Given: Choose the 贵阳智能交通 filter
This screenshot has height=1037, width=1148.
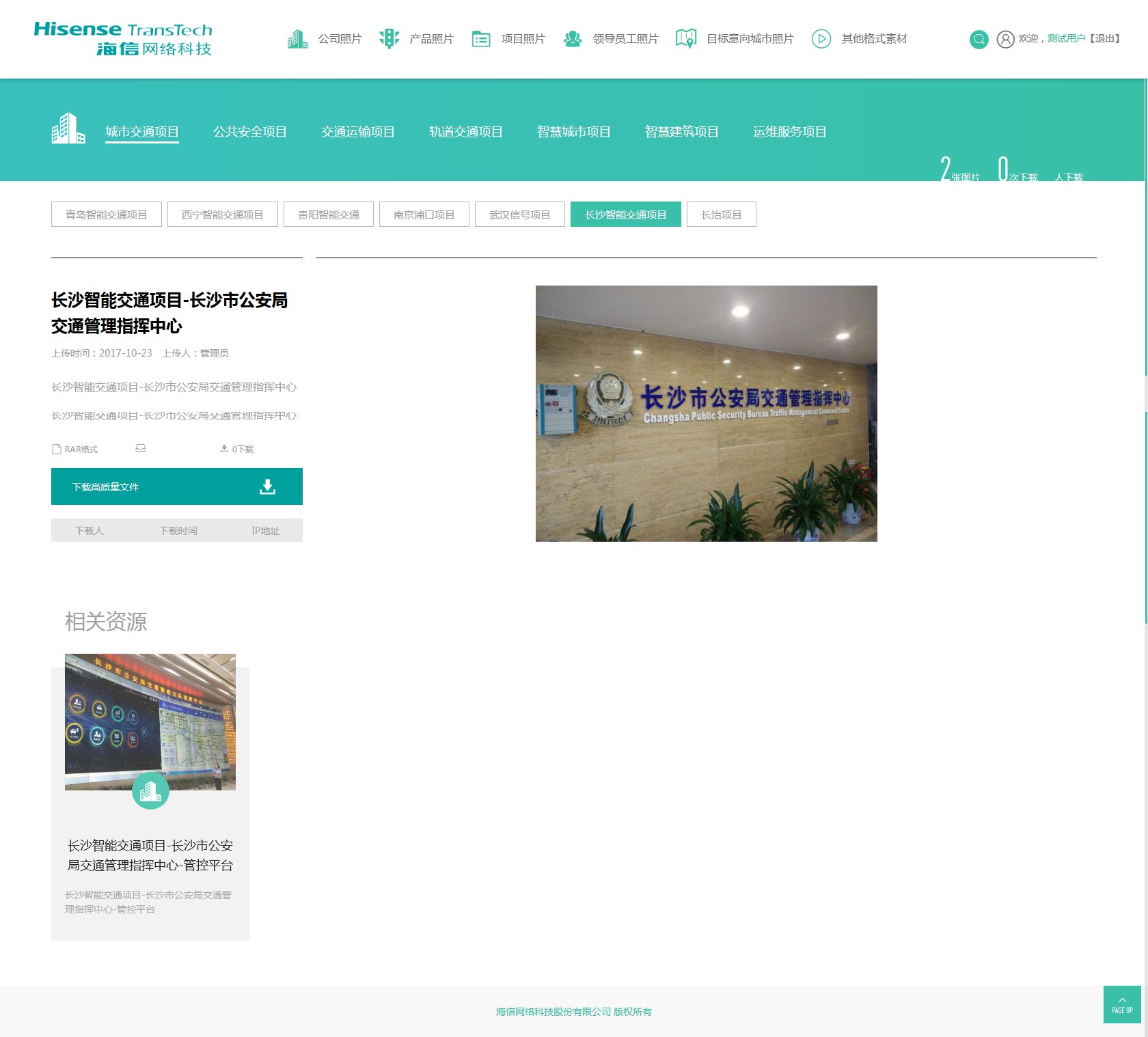Looking at the screenshot, I should (x=329, y=215).
